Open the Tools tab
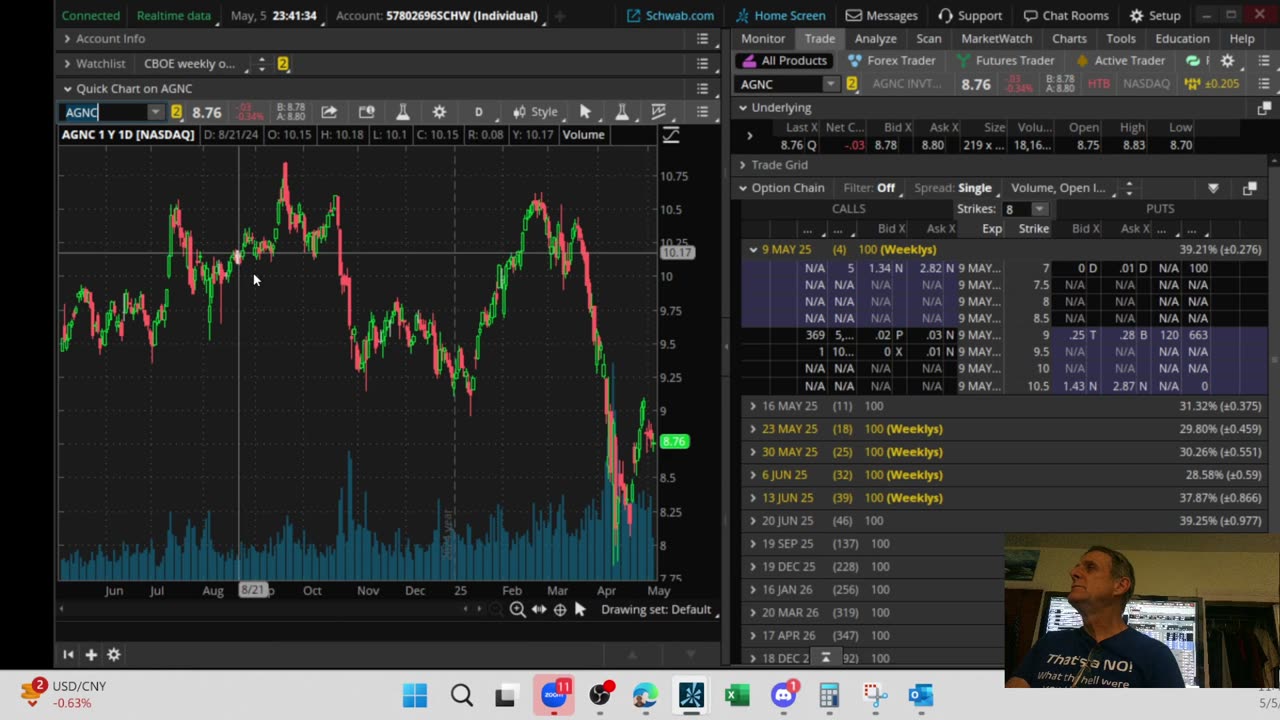The width and height of the screenshot is (1280, 720). point(1121,39)
